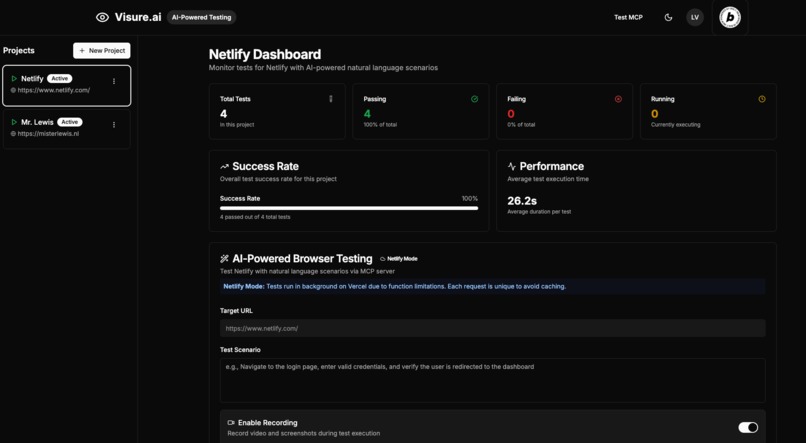Focus the Test Scenario text area
Screen dimensions: 806x443
tap(492, 380)
